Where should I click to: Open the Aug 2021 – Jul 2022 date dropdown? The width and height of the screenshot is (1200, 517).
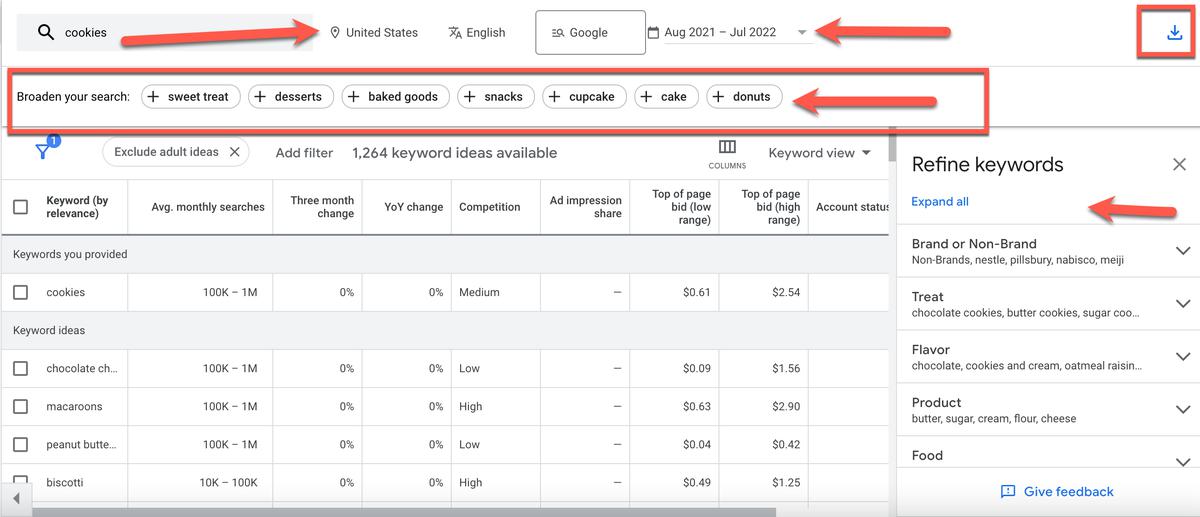coord(735,32)
